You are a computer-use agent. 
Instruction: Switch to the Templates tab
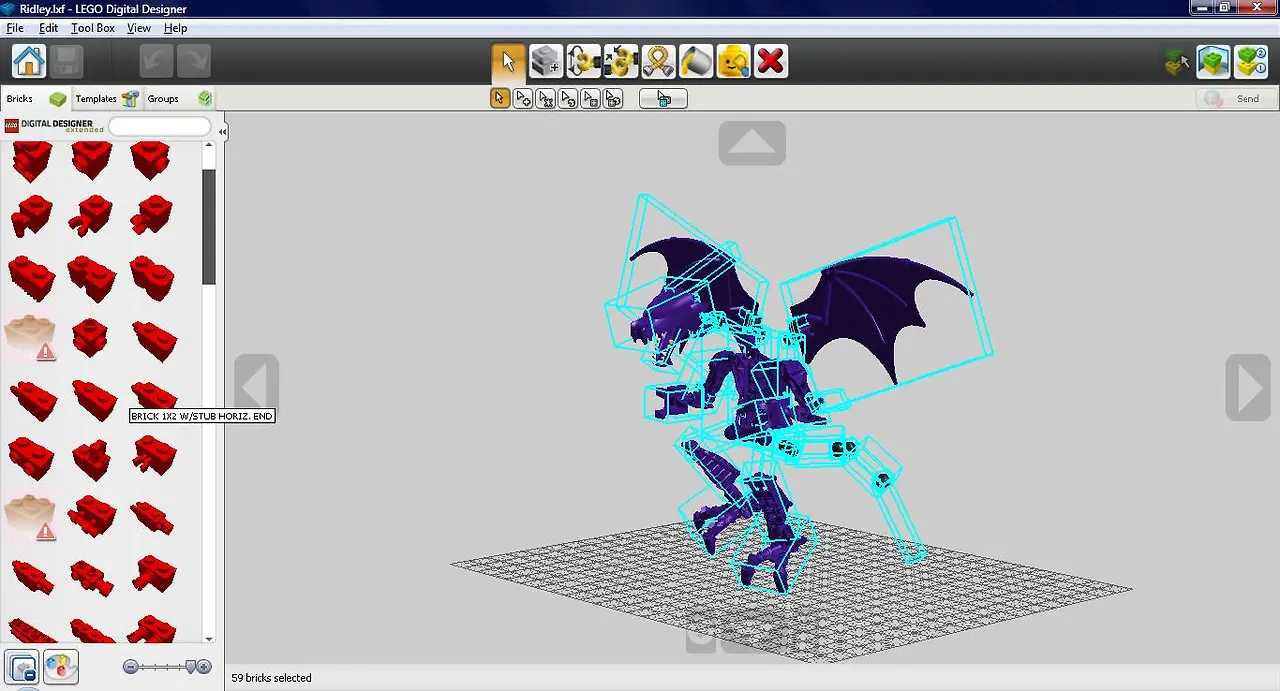pos(107,98)
